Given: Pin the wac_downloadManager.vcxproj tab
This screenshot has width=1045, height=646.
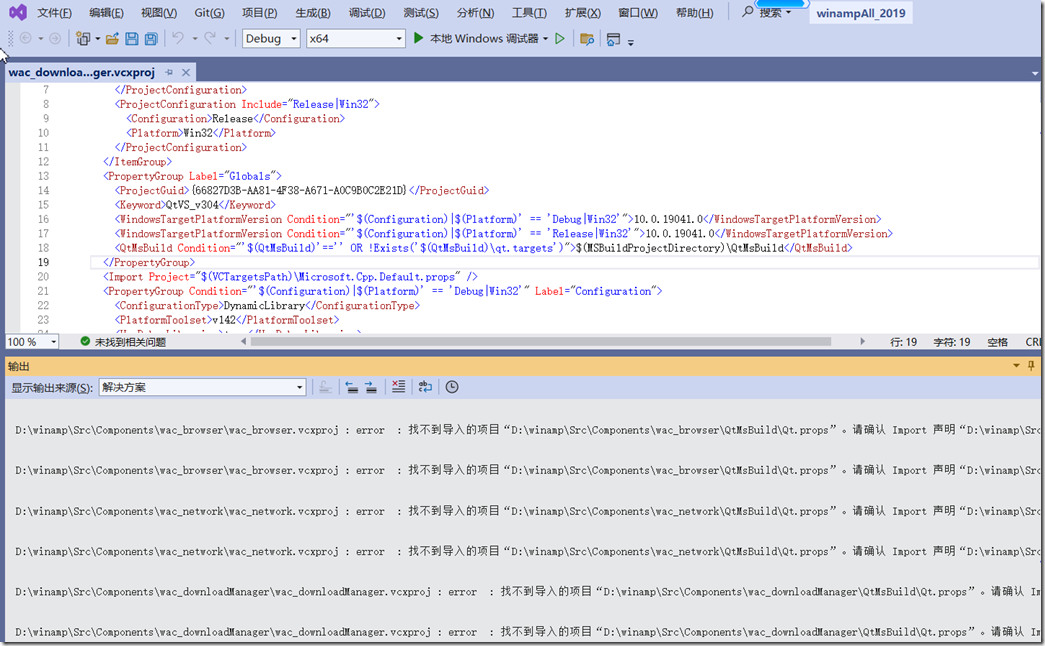Looking at the screenshot, I should click(x=169, y=72).
